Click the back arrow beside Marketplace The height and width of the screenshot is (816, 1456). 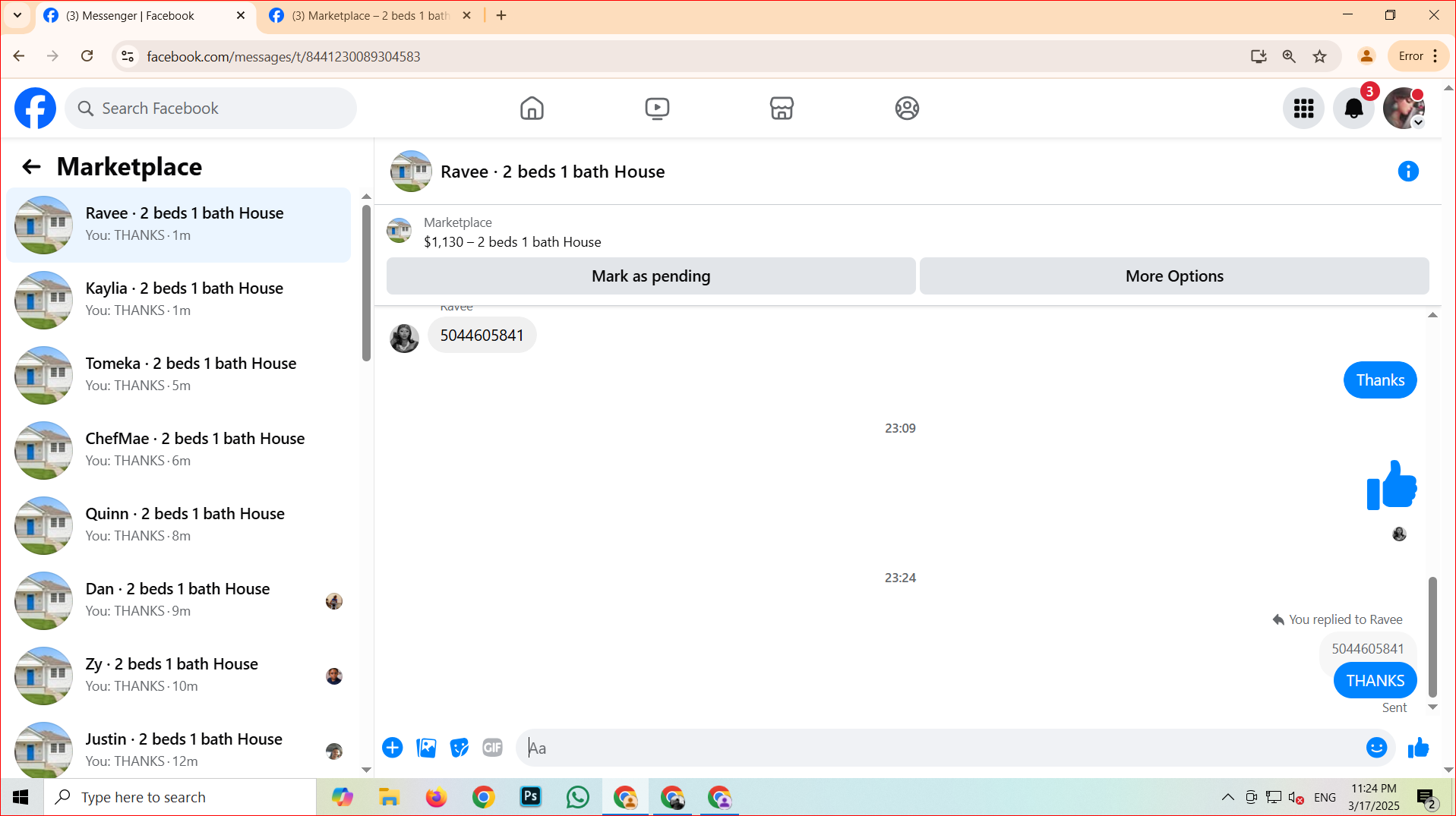click(x=31, y=167)
